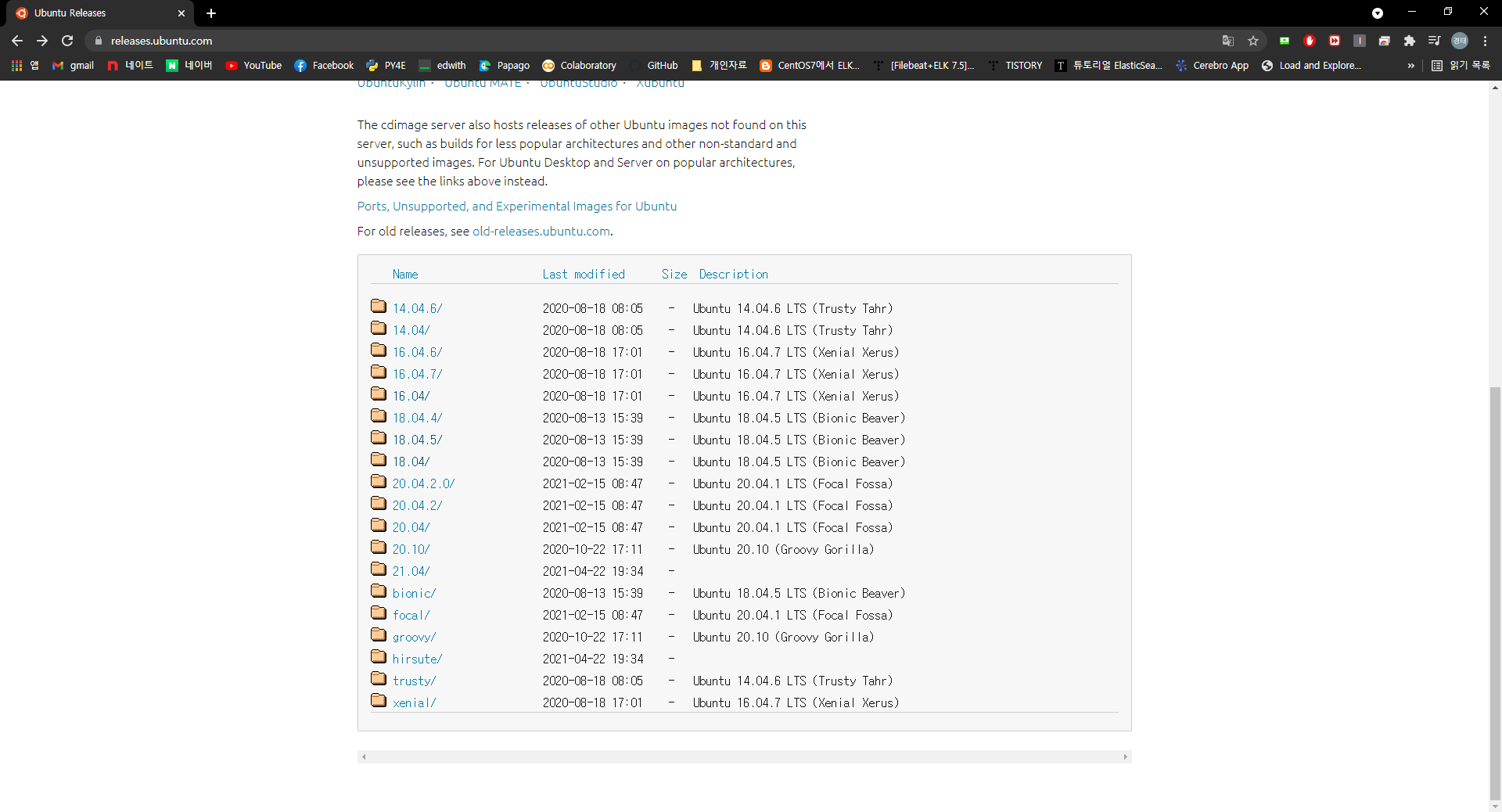This screenshot has width=1502, height=812.
Task: Open the reading list button
Action: tap(1461, 66)
